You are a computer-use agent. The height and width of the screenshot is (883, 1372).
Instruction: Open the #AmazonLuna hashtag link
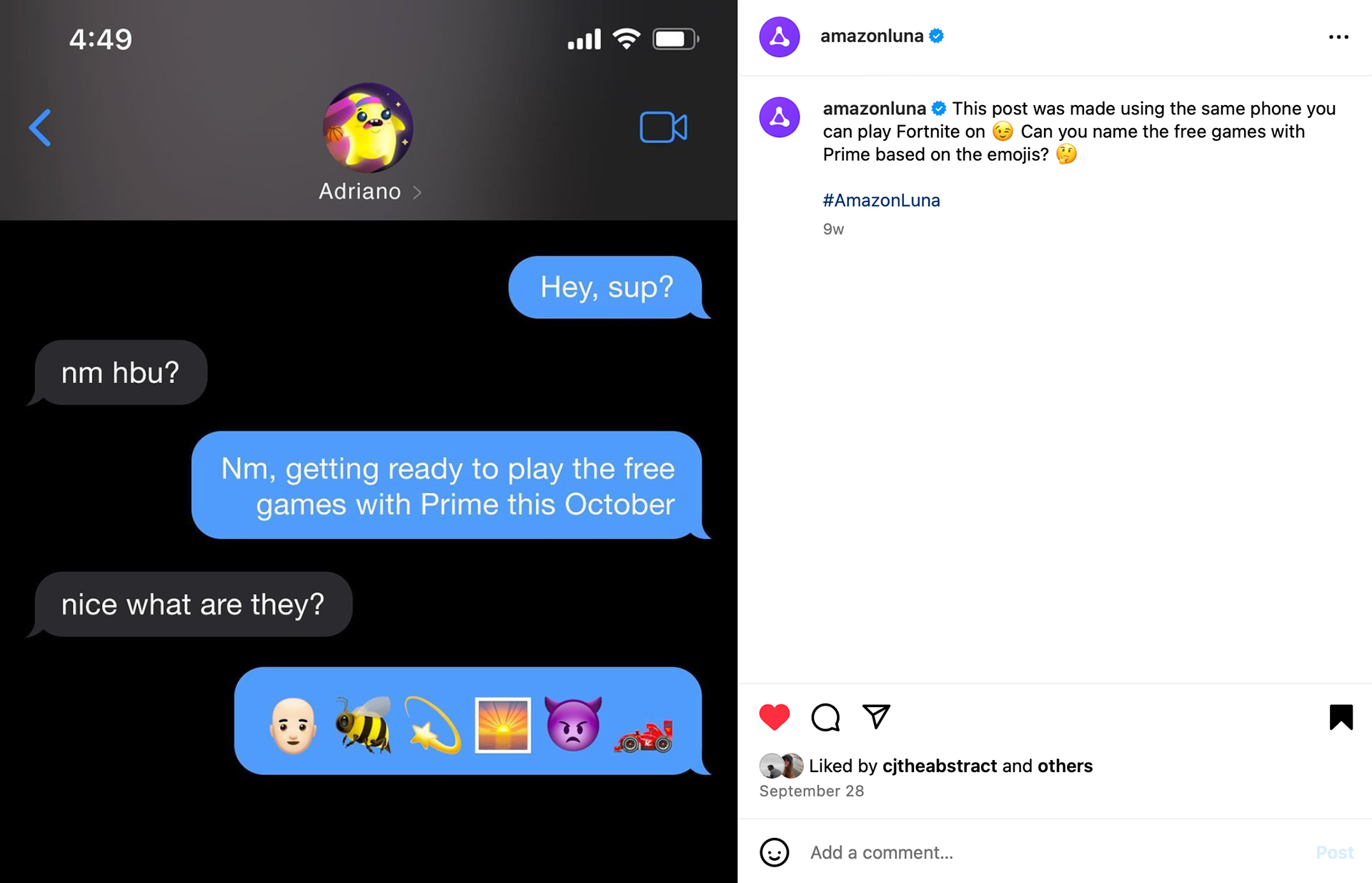881,200
